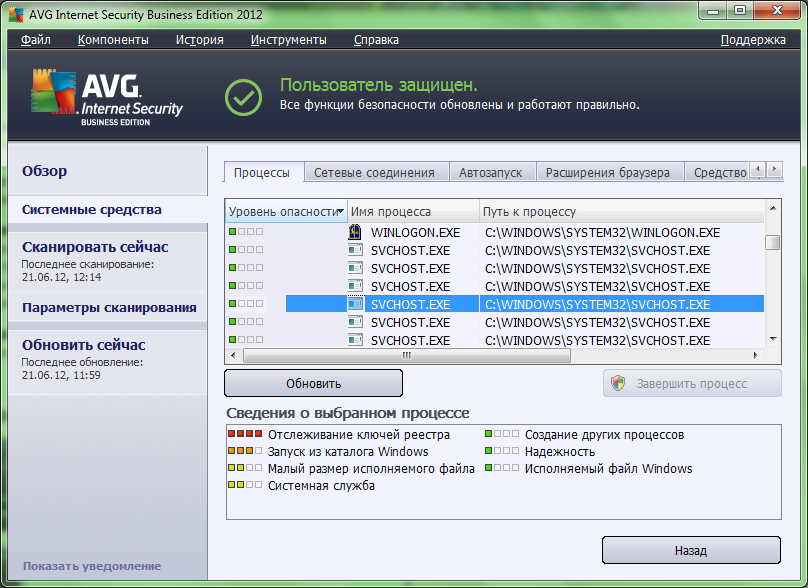Image resolution: width=808 pixels, height=588 pixels.
Task: Click the horizontal scrollbar left arrow
Action: click(x=234, y=355)
